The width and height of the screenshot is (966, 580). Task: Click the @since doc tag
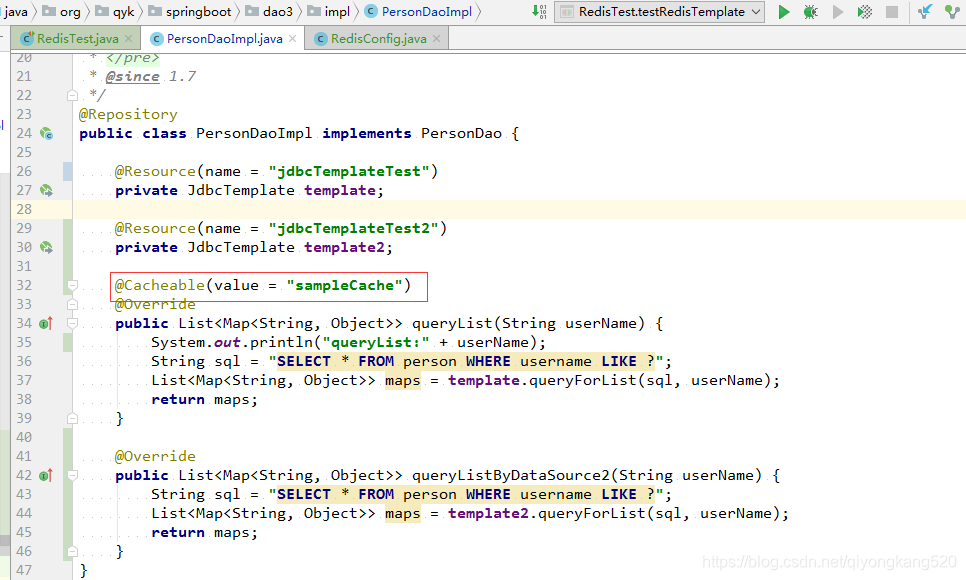tap(132, 76)
